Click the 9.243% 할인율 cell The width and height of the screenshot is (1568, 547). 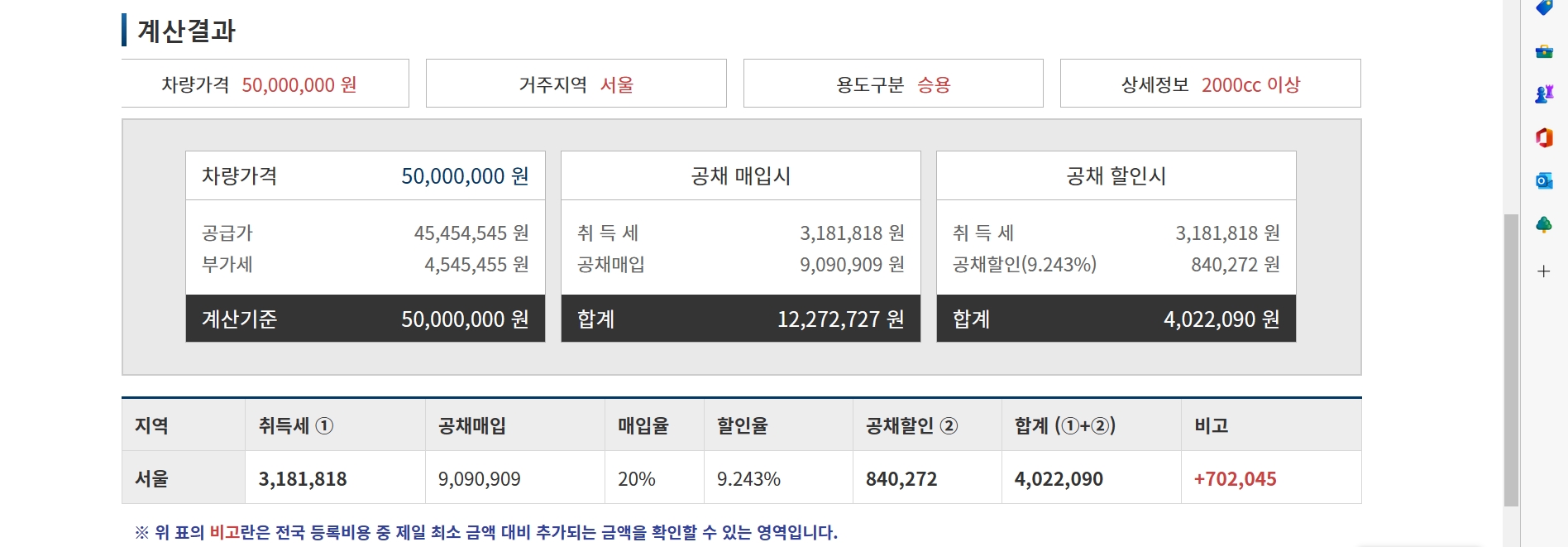tap(778, 478)
